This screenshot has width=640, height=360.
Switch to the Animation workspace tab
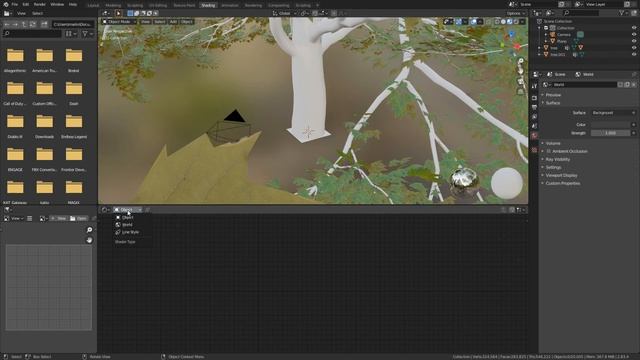[x=230, y=5]
